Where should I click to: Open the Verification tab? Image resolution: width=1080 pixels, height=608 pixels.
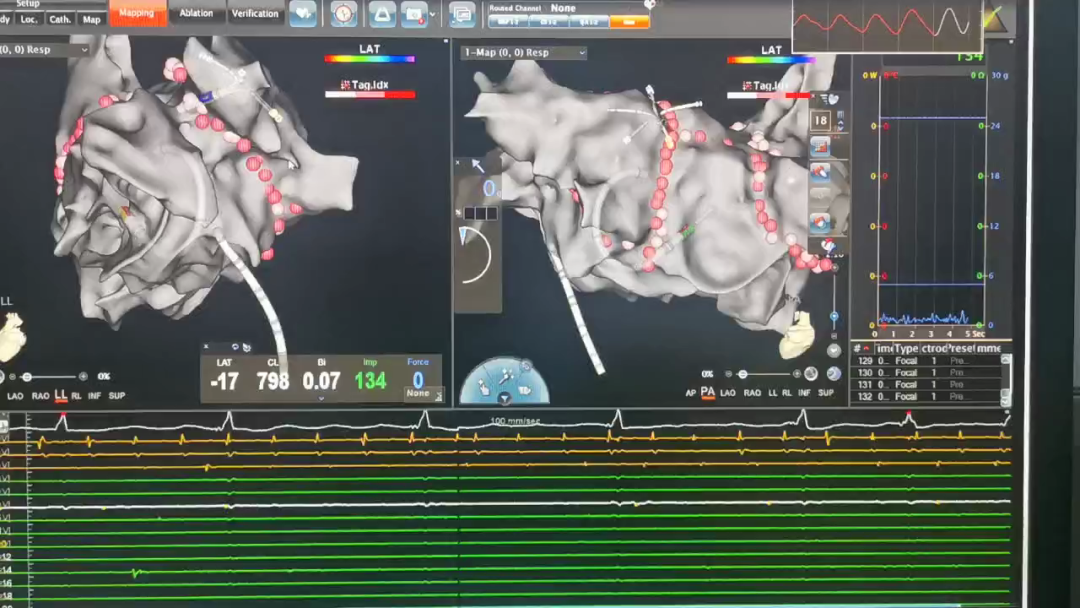(x=255, y=14)
